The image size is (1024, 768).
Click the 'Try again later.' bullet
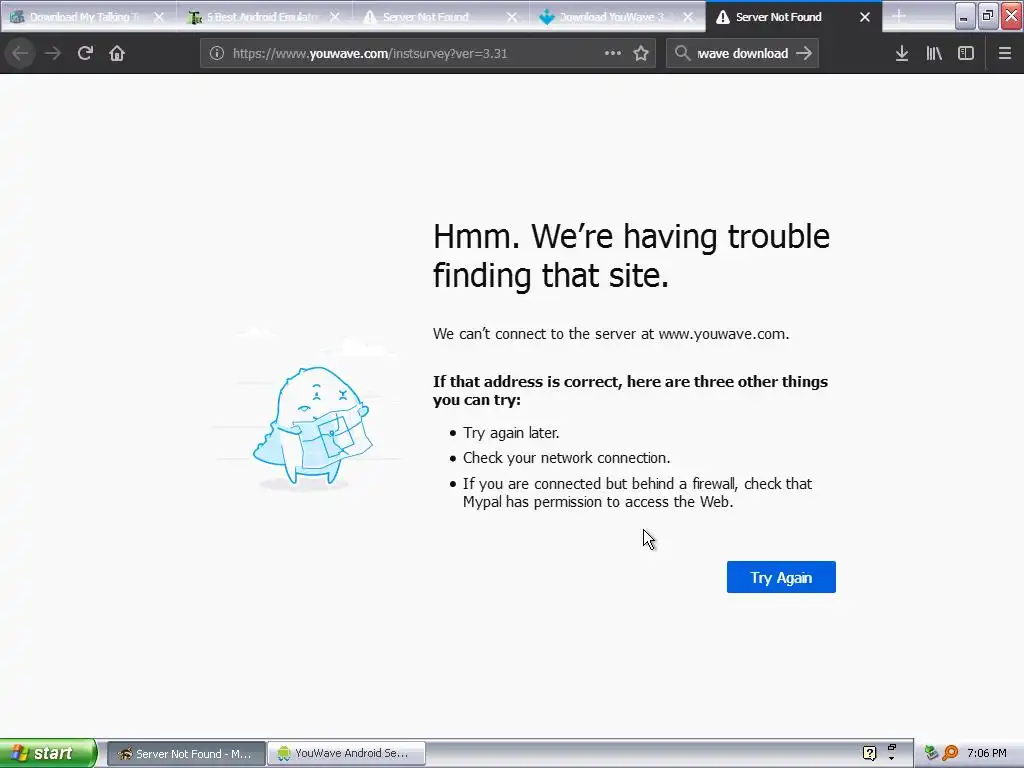(511, 433)
